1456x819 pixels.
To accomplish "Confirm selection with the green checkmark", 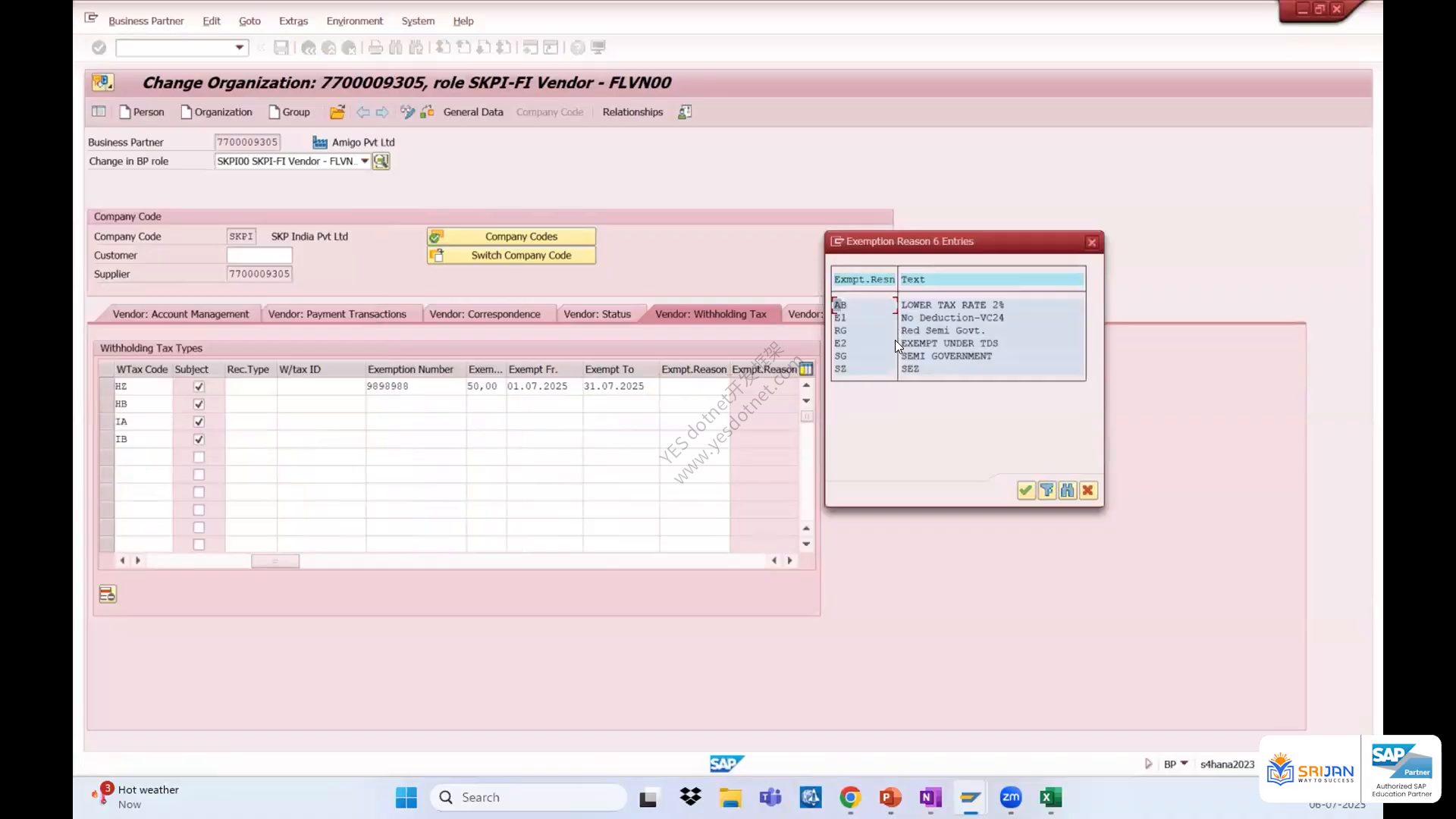I will [1026, 491].
